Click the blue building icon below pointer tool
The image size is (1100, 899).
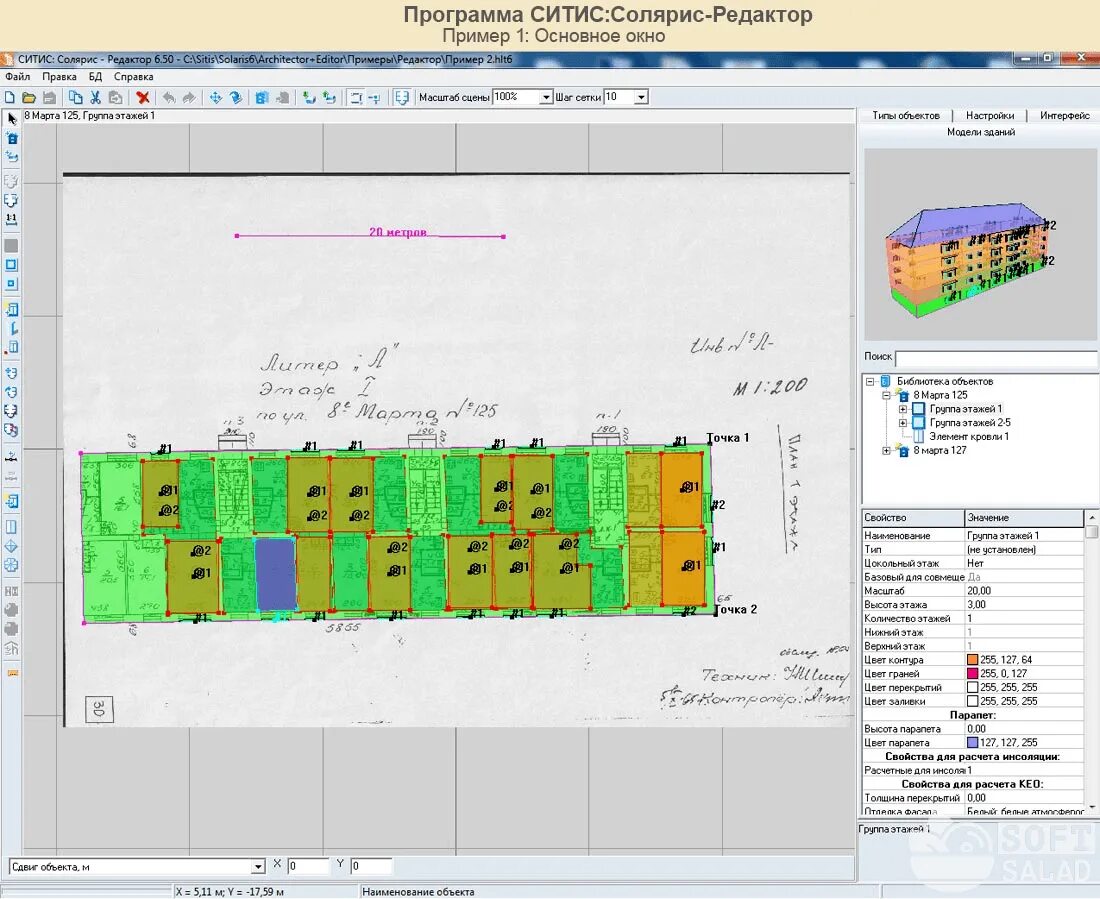coord(11,138)
